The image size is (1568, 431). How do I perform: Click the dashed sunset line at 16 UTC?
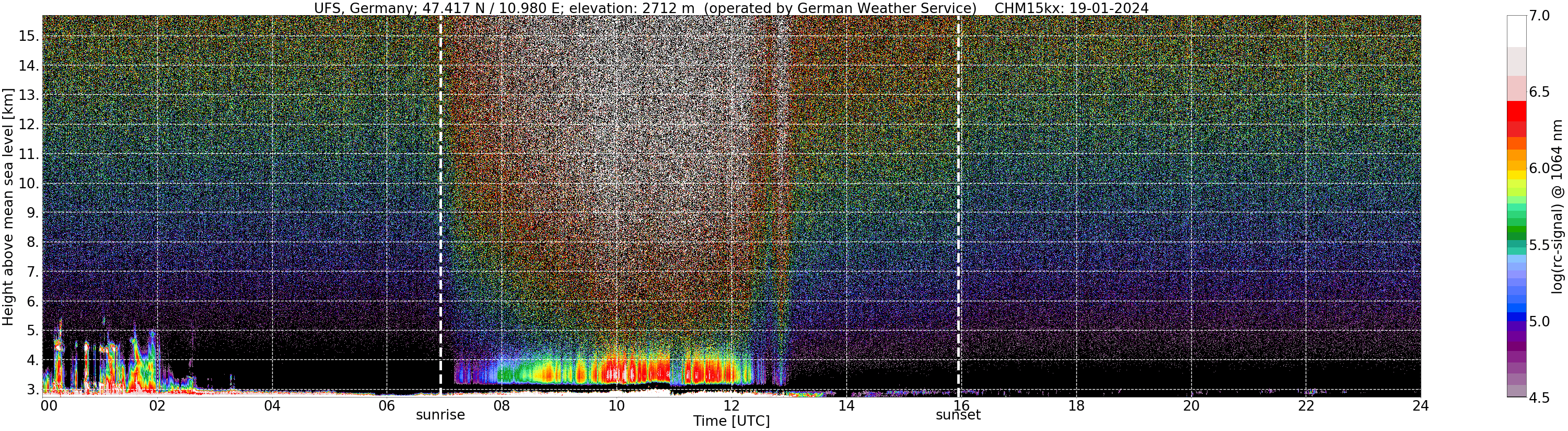coord(958,206)
